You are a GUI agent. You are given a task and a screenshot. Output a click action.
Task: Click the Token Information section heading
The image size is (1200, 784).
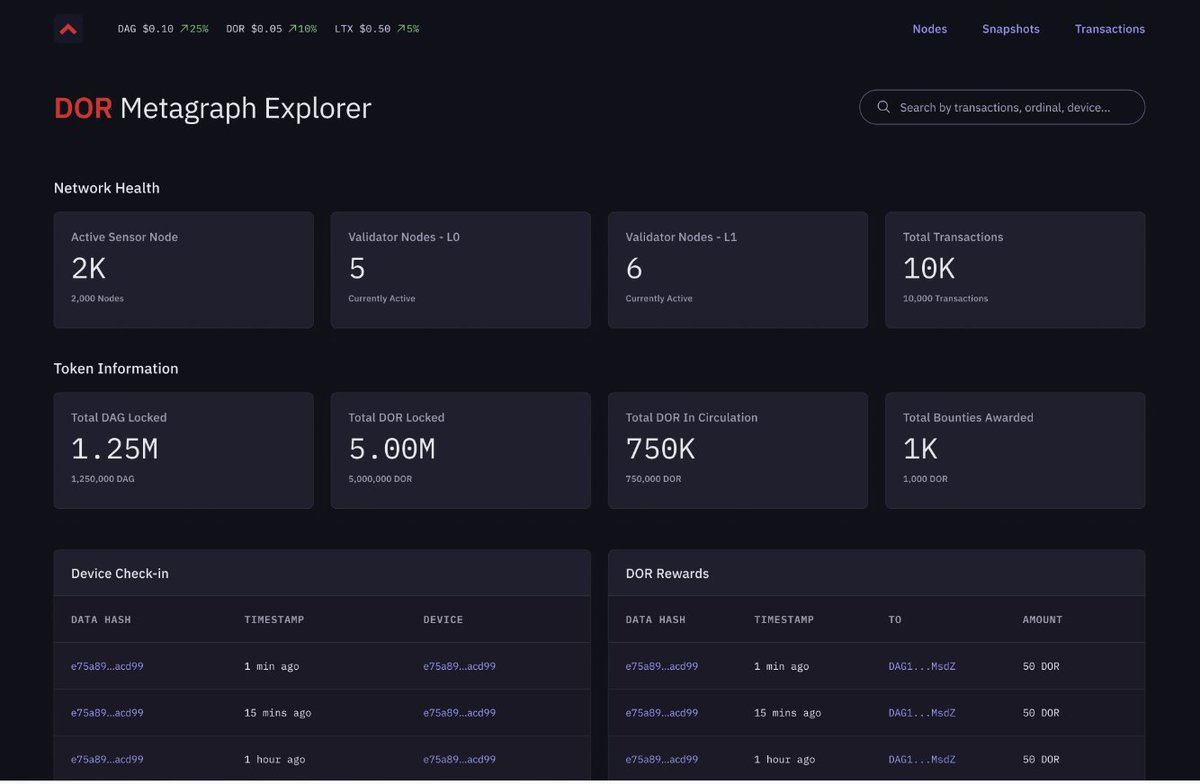coord(116,369)
